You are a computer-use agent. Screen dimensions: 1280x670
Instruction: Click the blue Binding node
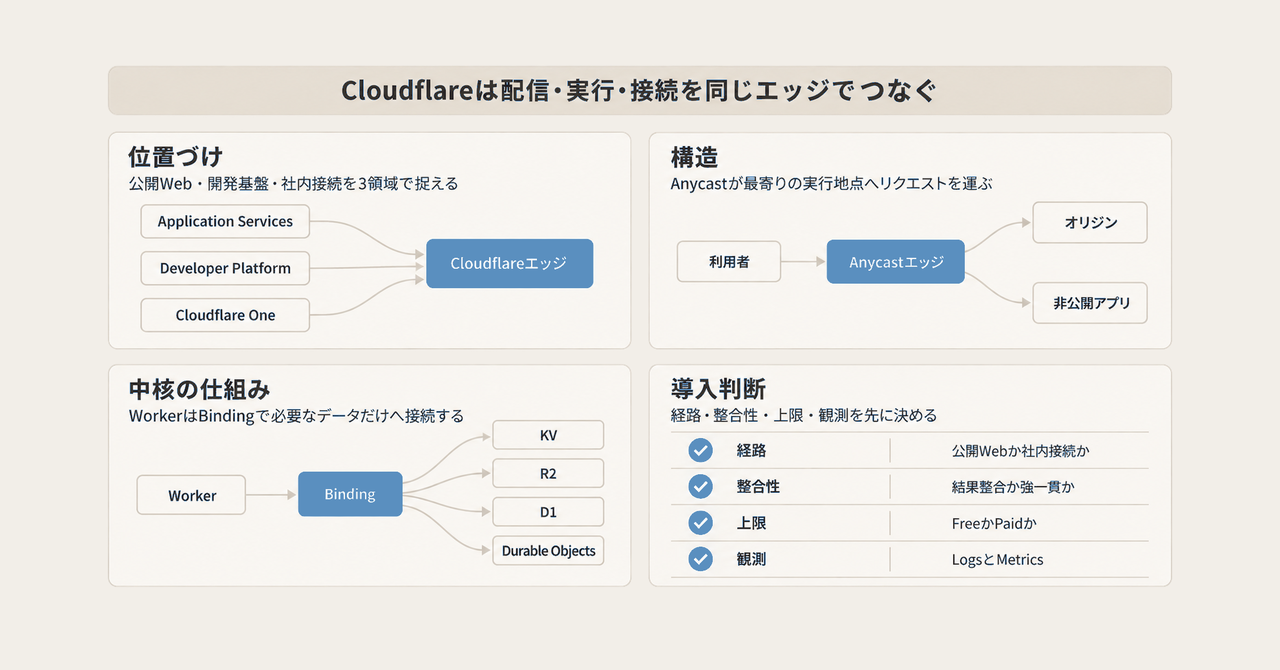350,494
